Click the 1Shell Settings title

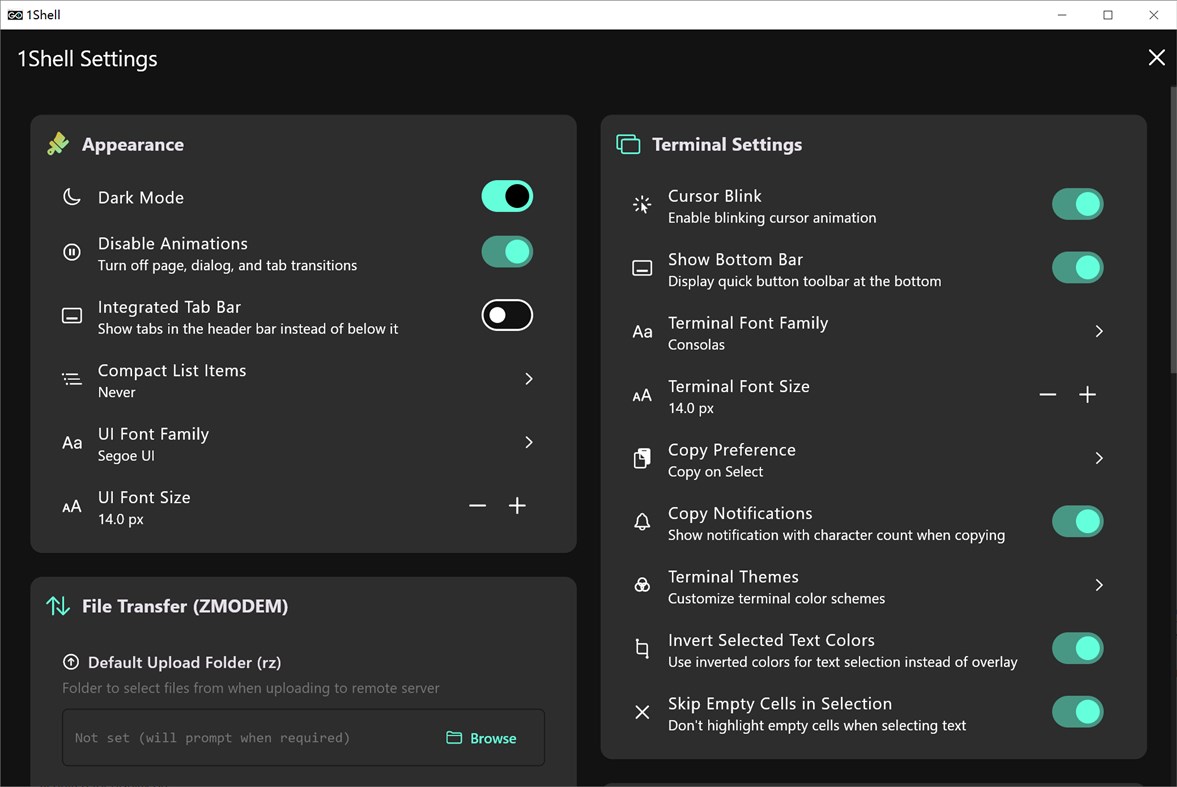(x=87, y=59)
